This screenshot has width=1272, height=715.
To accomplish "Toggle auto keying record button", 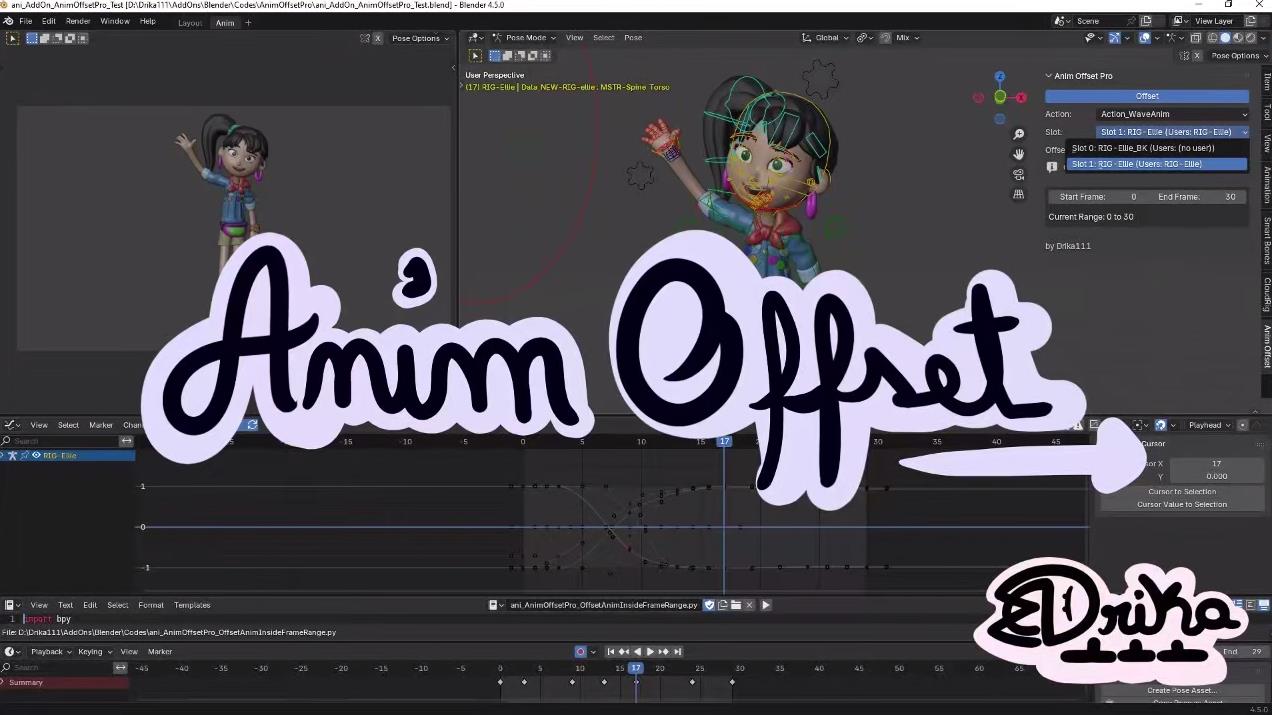I will pyautogui.click(x=580, y=652).
